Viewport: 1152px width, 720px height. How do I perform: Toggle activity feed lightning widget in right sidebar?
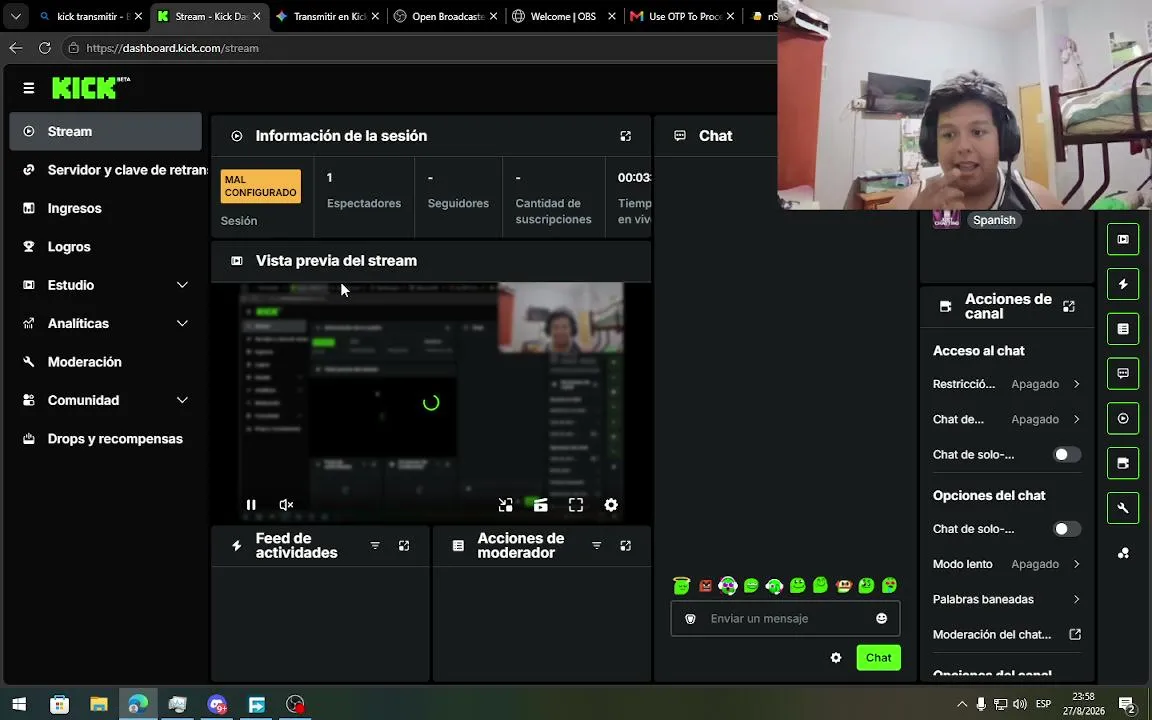tap(1123, 284)
